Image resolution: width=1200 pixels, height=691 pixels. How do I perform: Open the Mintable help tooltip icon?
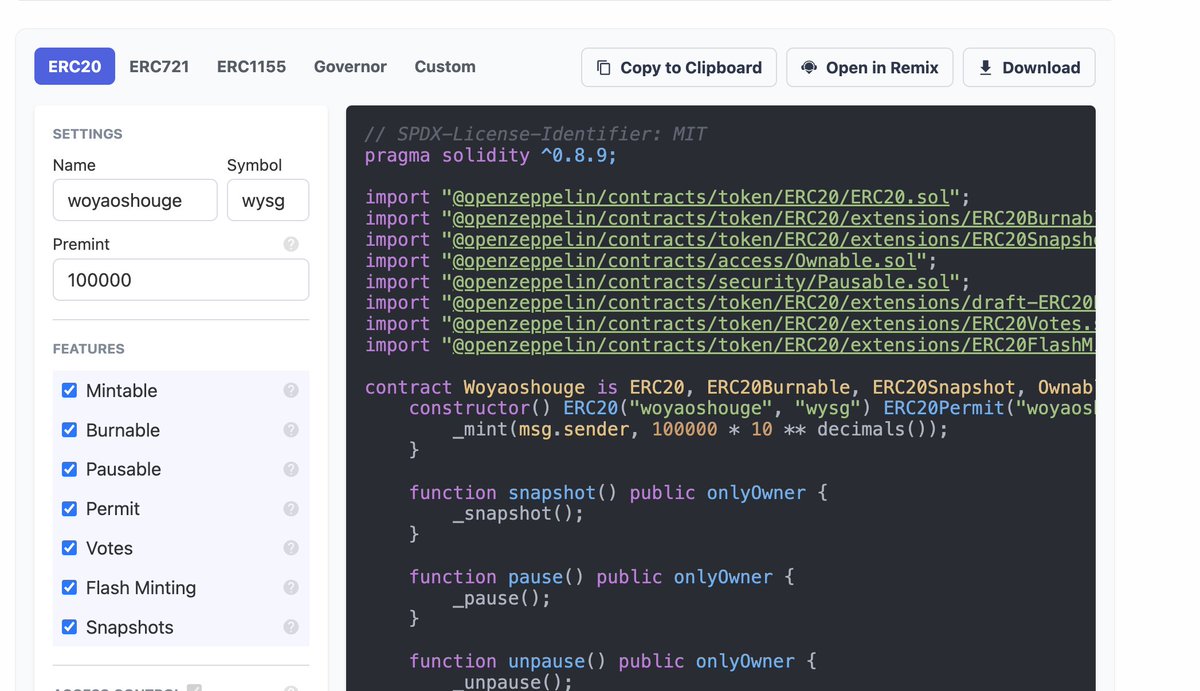[291, 390]
